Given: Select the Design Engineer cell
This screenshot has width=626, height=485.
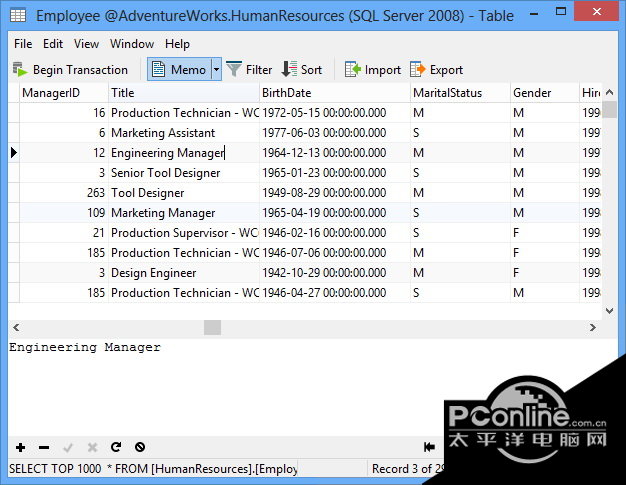Looking at the screenshot, I should point(184,273).
